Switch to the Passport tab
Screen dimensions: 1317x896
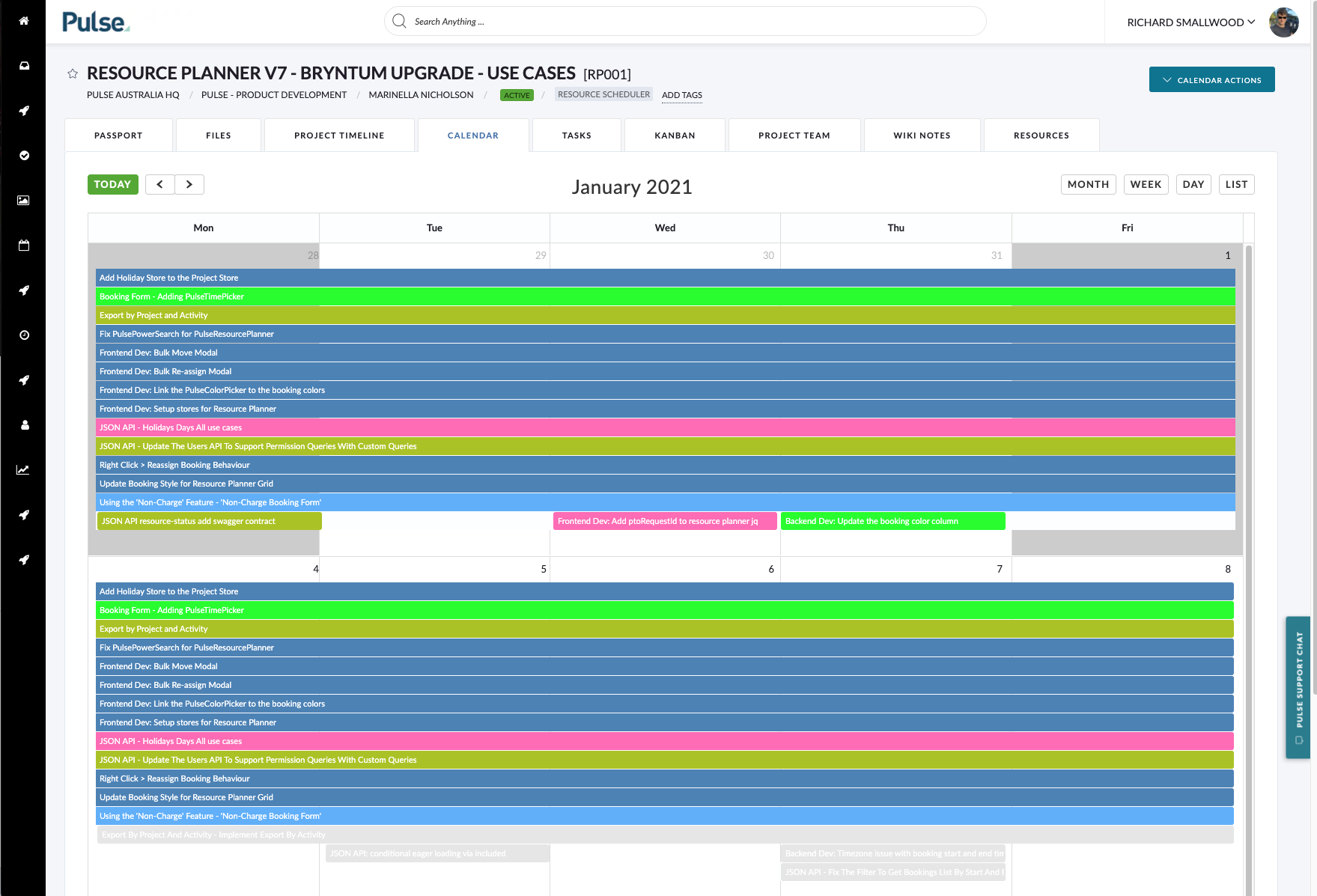point(118,135)
